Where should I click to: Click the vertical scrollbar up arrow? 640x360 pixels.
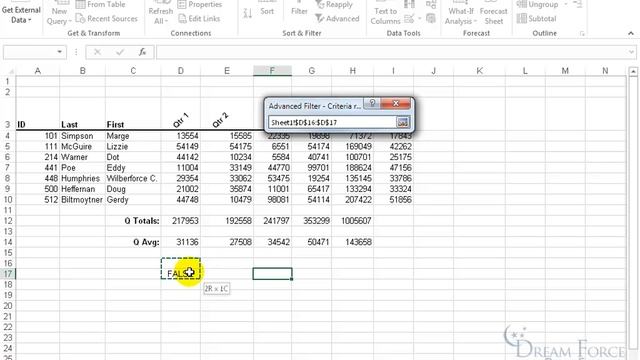click(633, 71)
